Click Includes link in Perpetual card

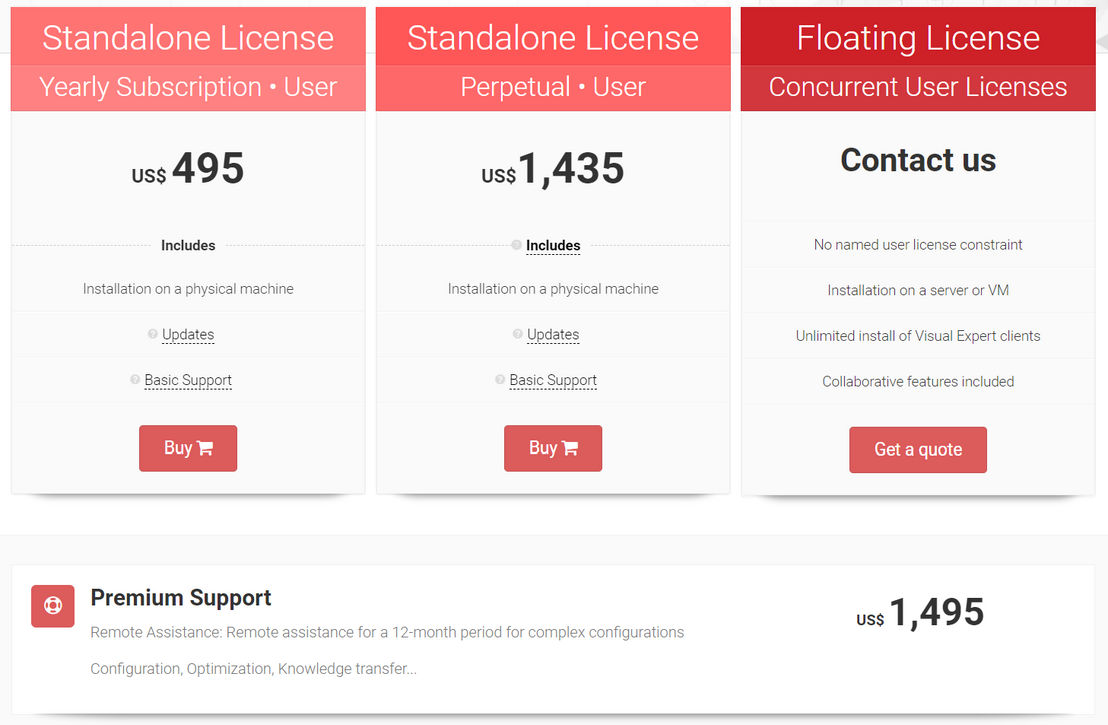(x=553, y=245)
